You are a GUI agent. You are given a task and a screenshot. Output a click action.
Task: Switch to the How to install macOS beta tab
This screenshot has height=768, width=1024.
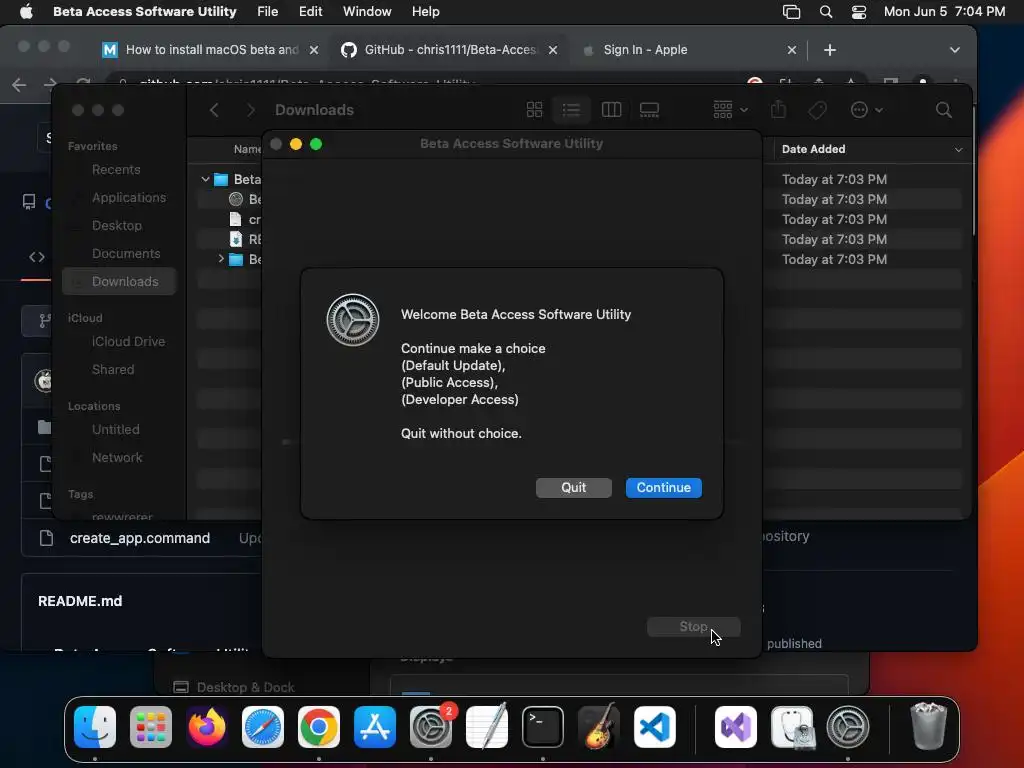(x=212, y=50)
